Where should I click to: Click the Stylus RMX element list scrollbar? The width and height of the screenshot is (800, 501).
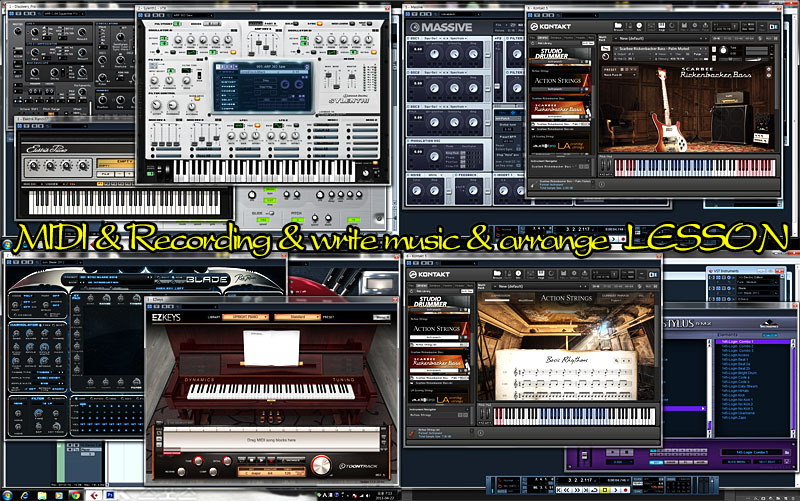[793, 388]
